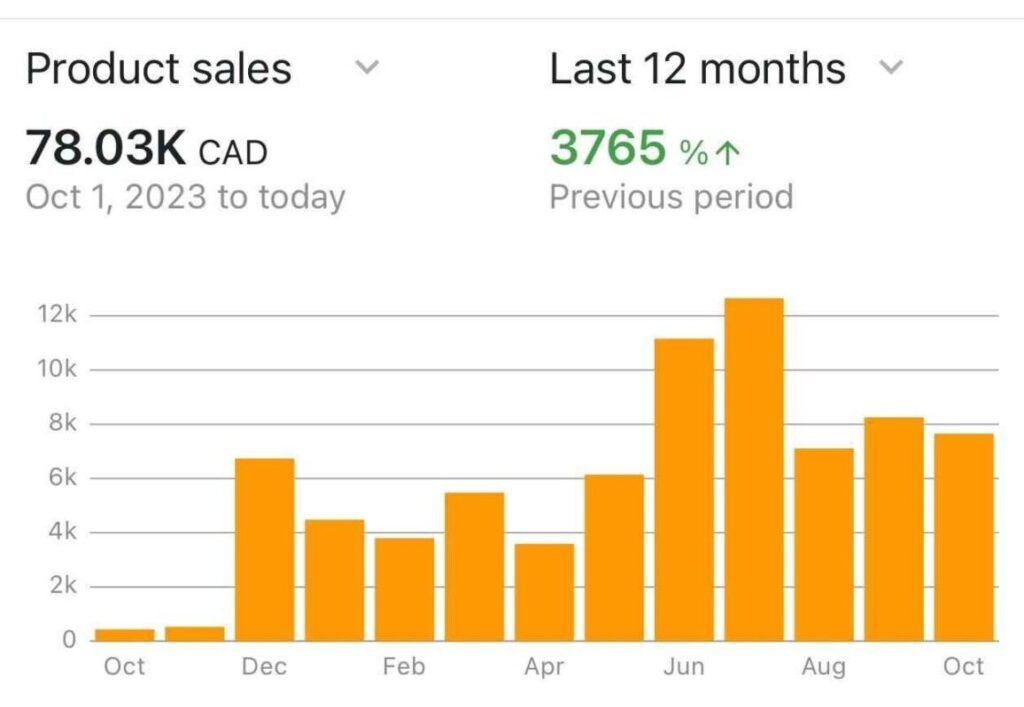Select the April sales bar
The width and height of the screenshot is (1024, 707).
(545, 592)
